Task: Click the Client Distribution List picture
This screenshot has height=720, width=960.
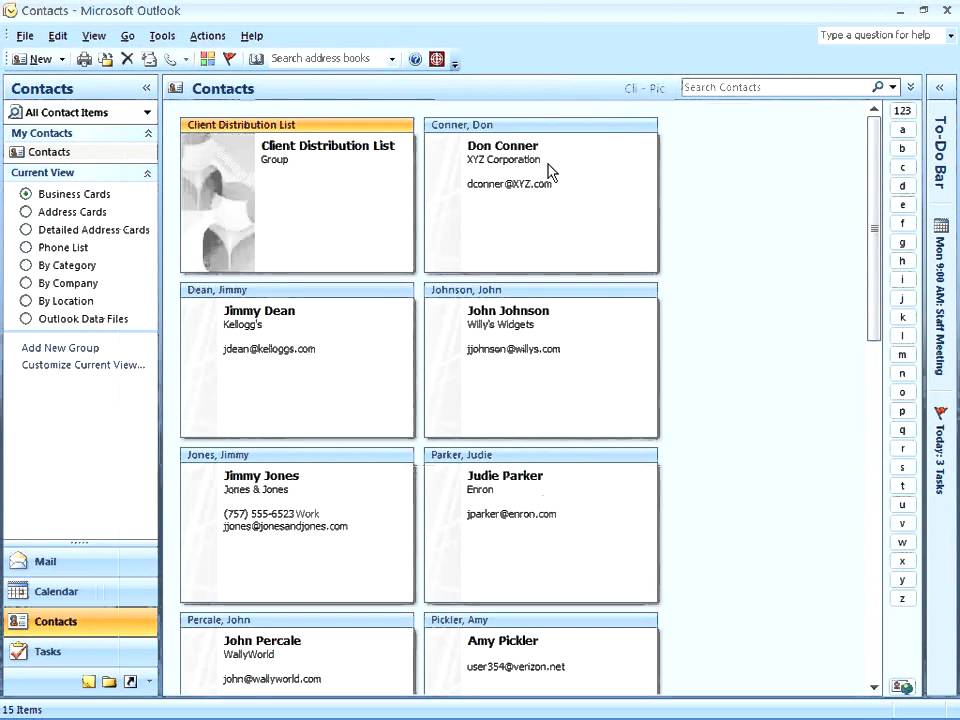Action: pyautogui.click(x=218, y=203)
